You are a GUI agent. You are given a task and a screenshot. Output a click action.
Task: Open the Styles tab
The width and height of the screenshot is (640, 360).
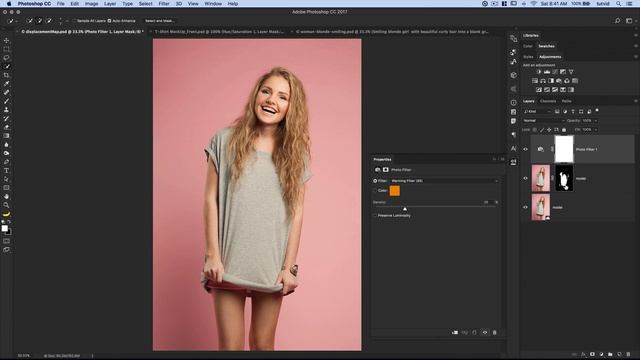(528, 57)
